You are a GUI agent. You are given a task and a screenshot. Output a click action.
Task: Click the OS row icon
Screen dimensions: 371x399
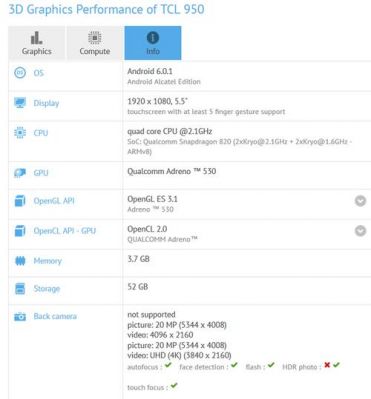pos(20,73)
